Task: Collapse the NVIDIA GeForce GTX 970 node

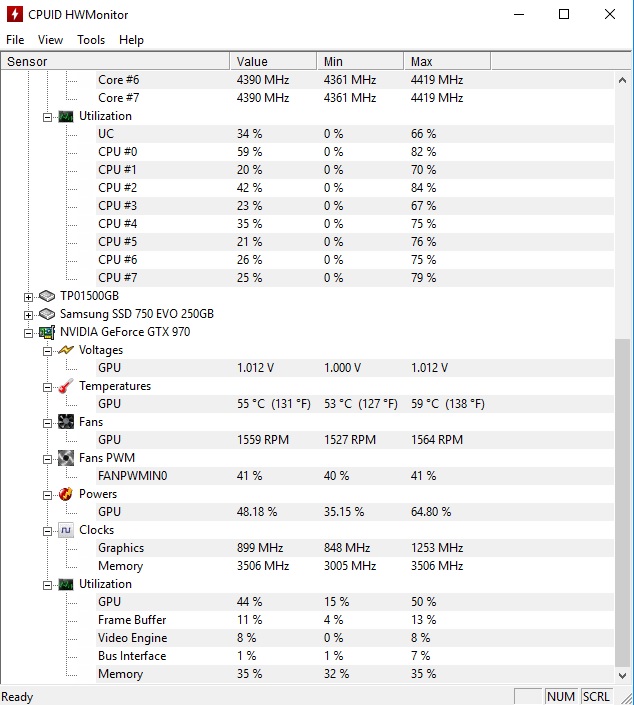Action: 28,333
